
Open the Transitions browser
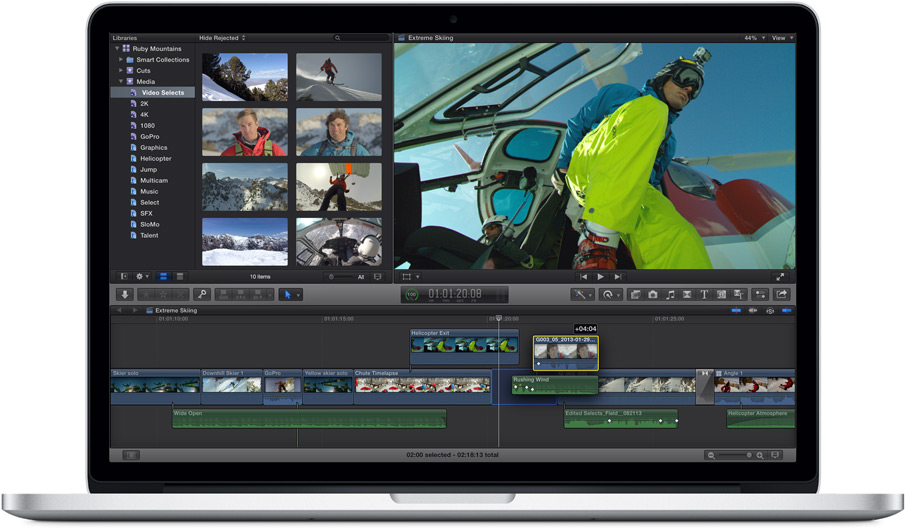[x=687, y=294]
